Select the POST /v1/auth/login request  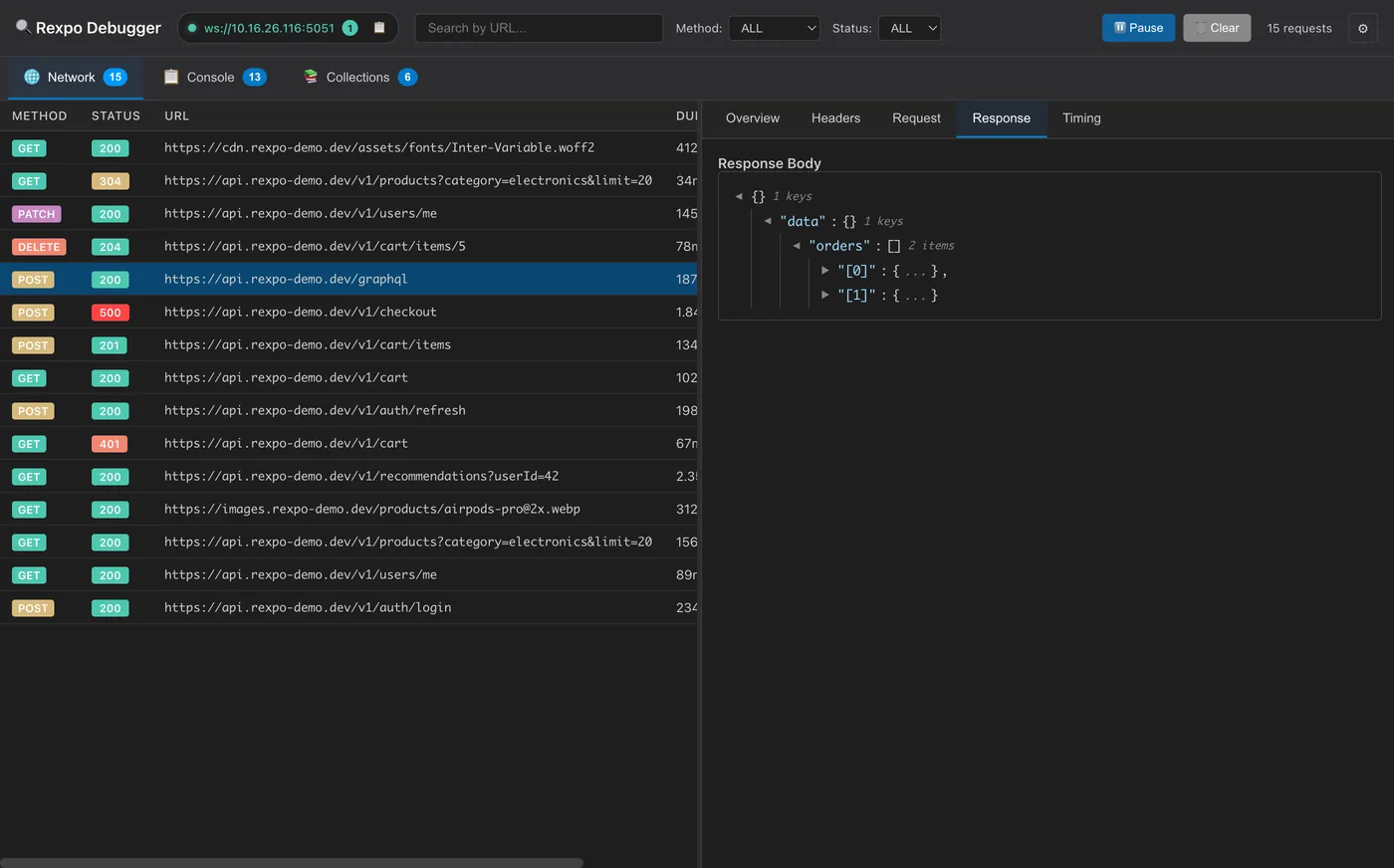coord(348,607)
